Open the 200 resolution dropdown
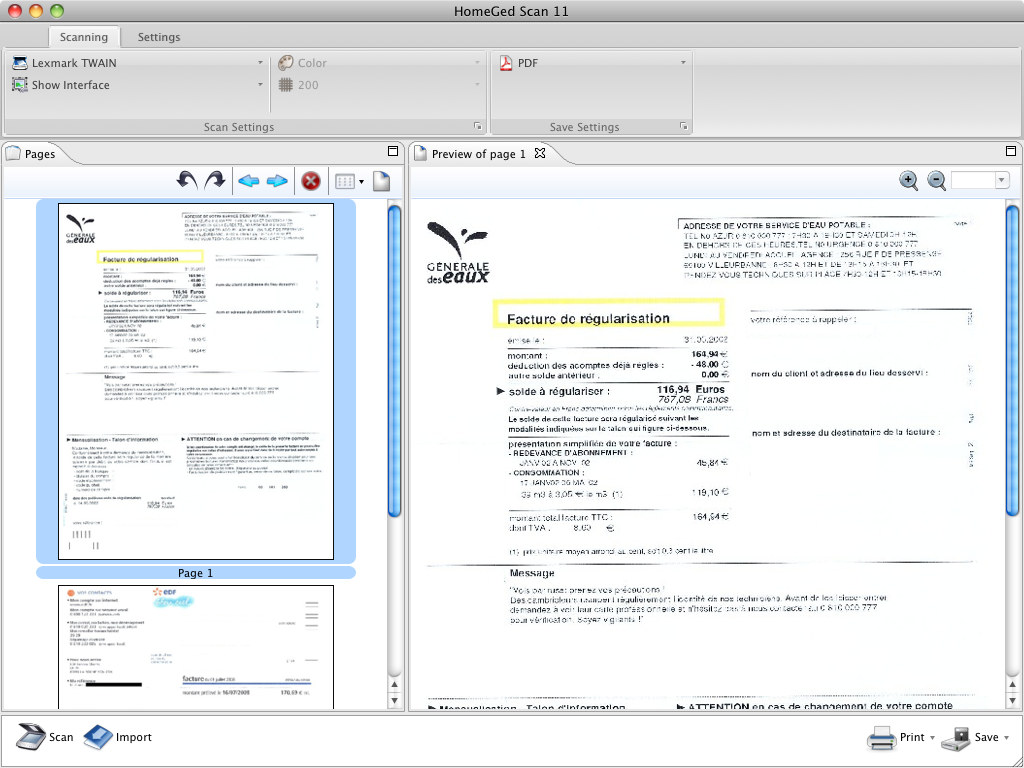Viewport: 1024px width, 768px height. point(477,85)
